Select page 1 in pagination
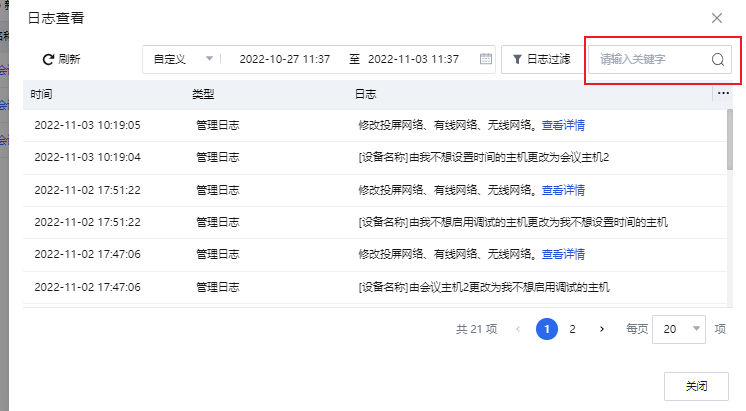 [x=546, y=328]
